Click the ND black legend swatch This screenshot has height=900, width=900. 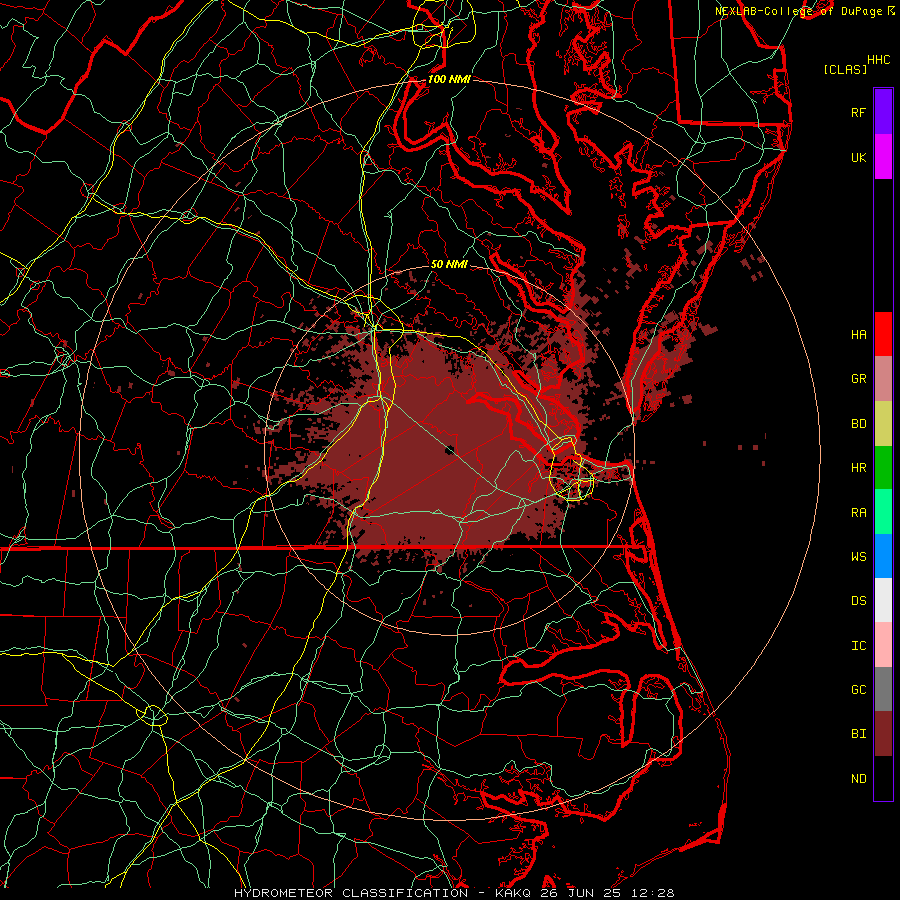[883, 778]
